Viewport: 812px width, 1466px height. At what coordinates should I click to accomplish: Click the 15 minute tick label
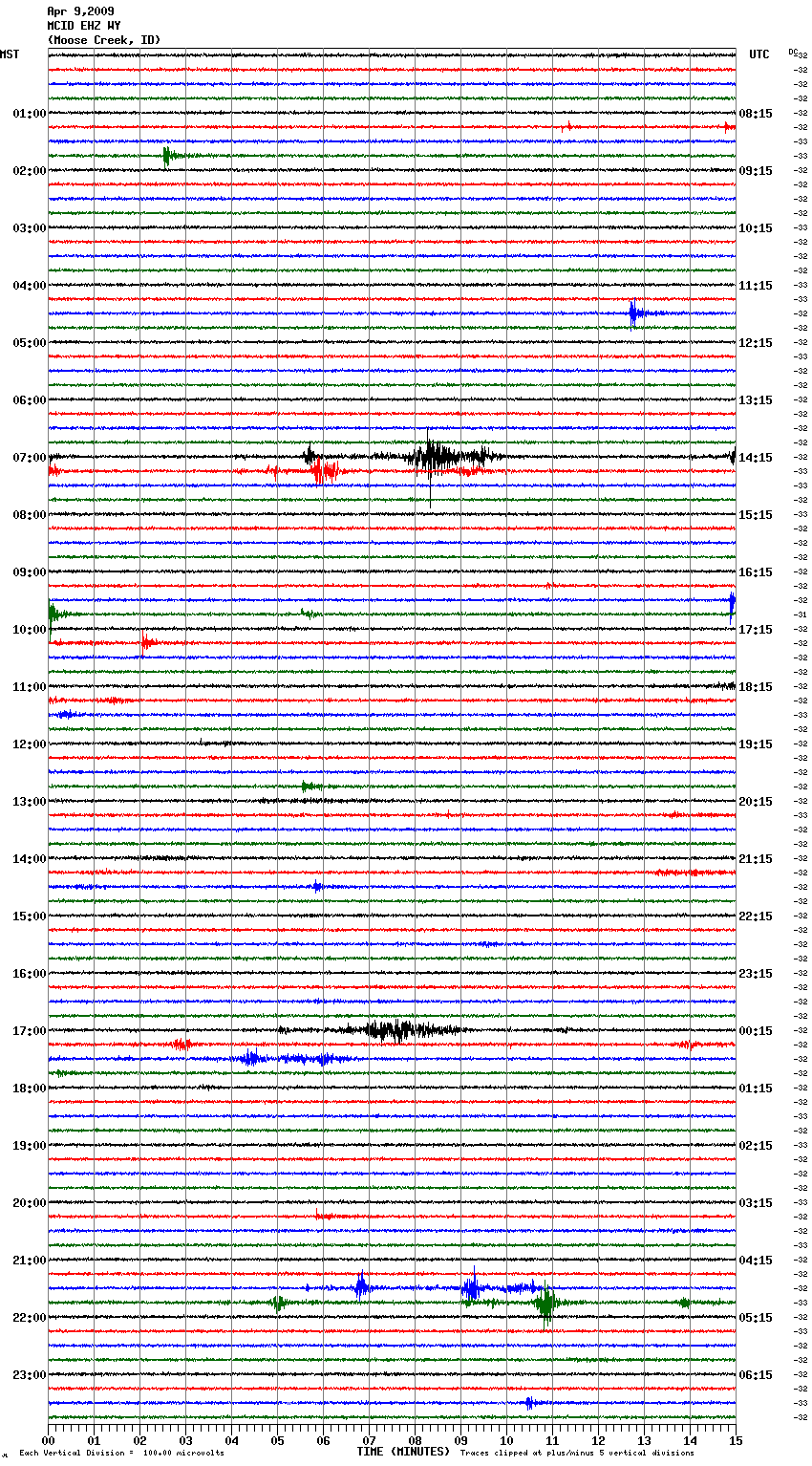coord(735,1440)
